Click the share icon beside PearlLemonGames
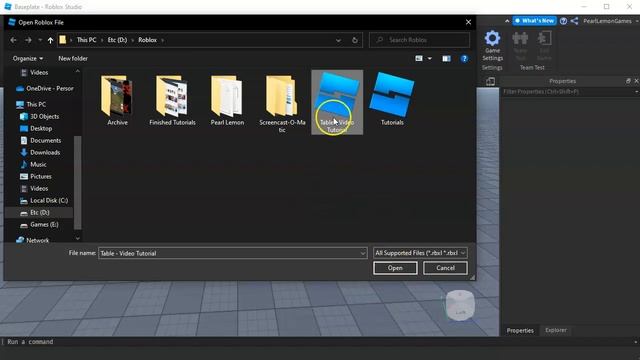Viewport: 640px width, 360px height. click(574, 21)
